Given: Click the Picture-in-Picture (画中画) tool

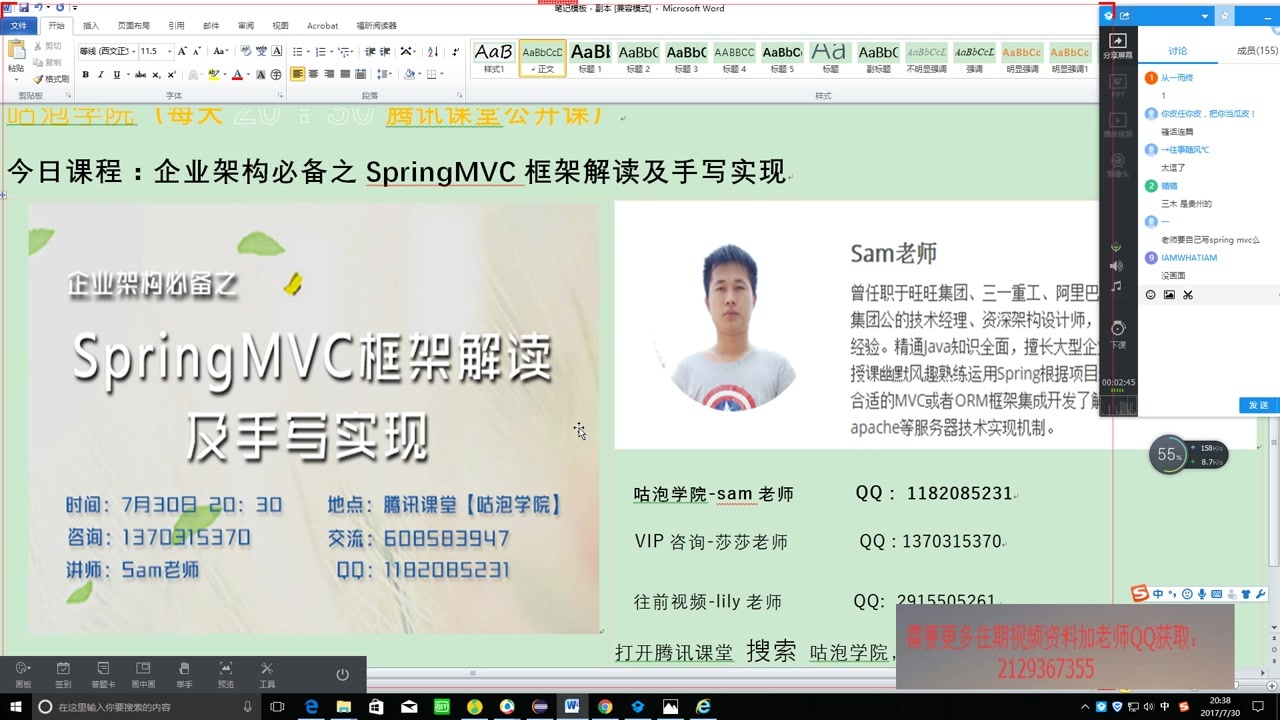Looking at the screenshot, I should tap(143, 675).
